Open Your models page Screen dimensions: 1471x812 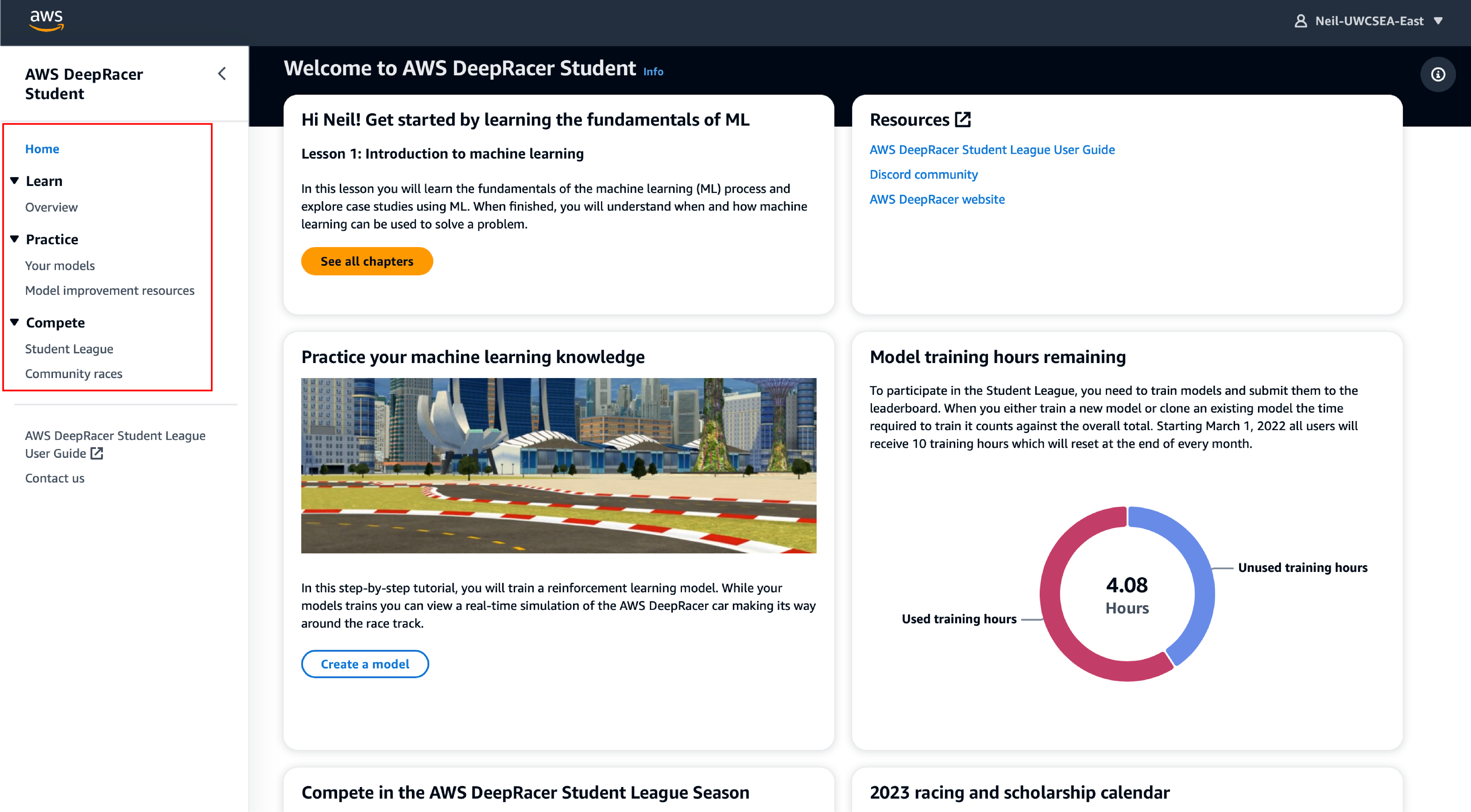[x=59, y=266]
